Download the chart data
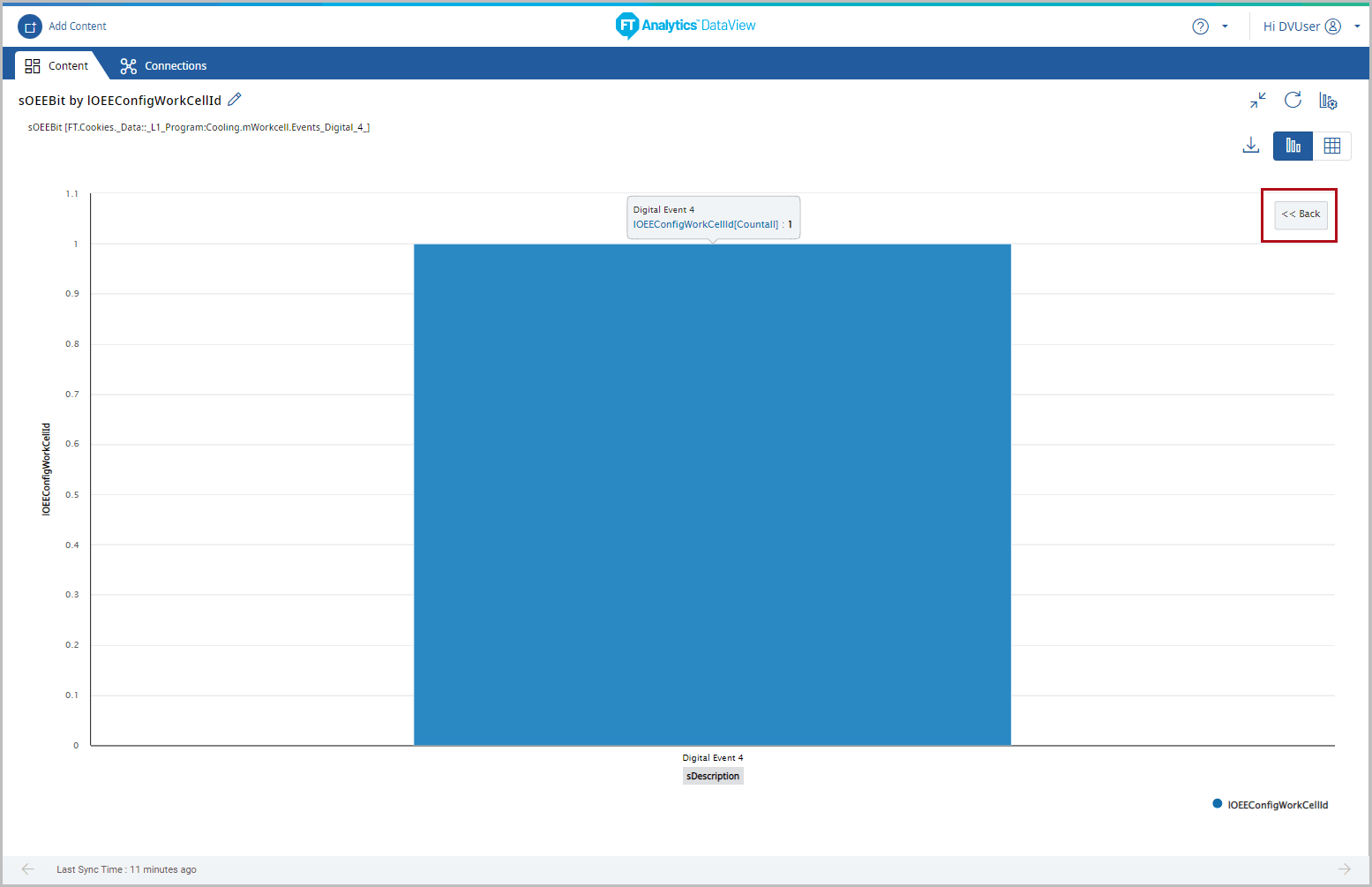This screenshot has width=1372, height=887. click(1250, 146)
